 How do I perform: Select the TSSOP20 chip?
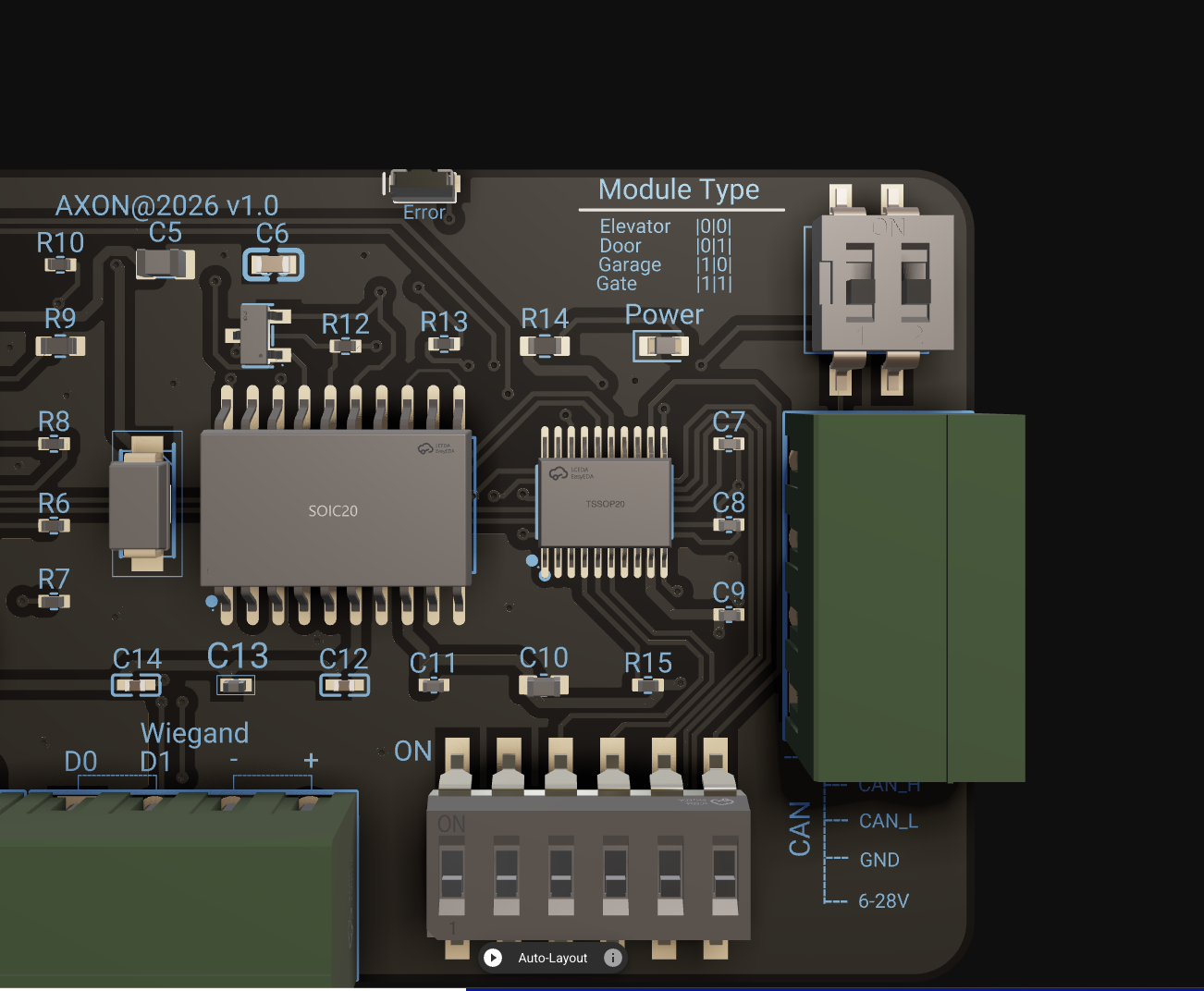point(605,504)
